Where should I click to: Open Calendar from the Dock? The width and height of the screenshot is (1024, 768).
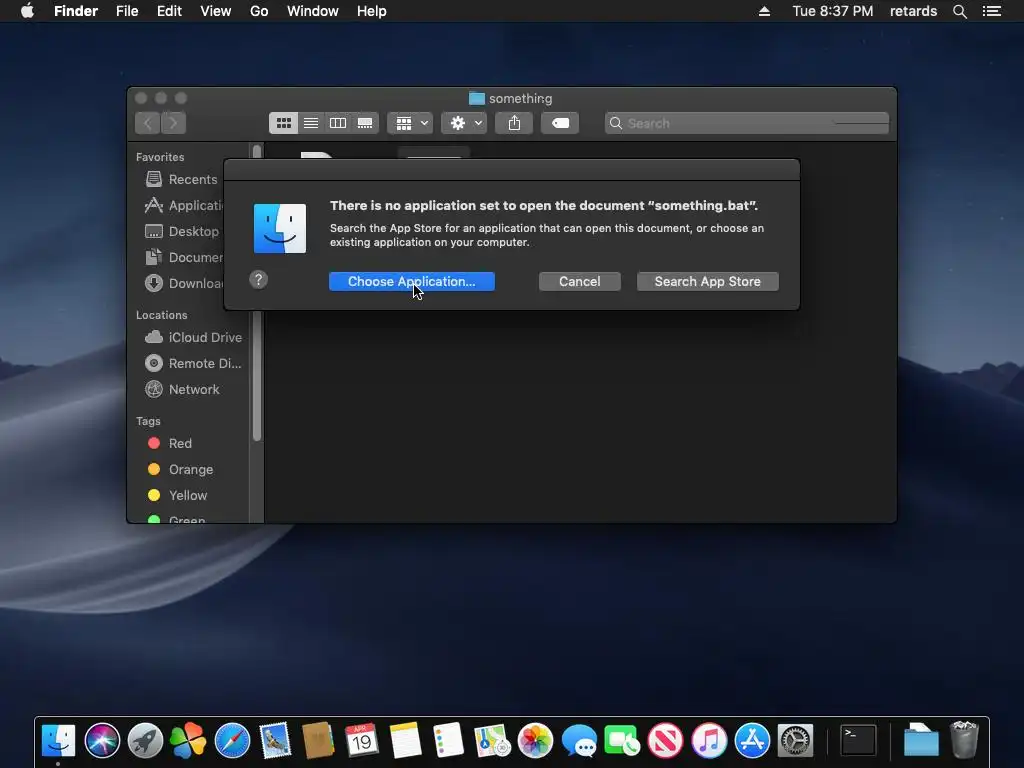pos(362,741)
